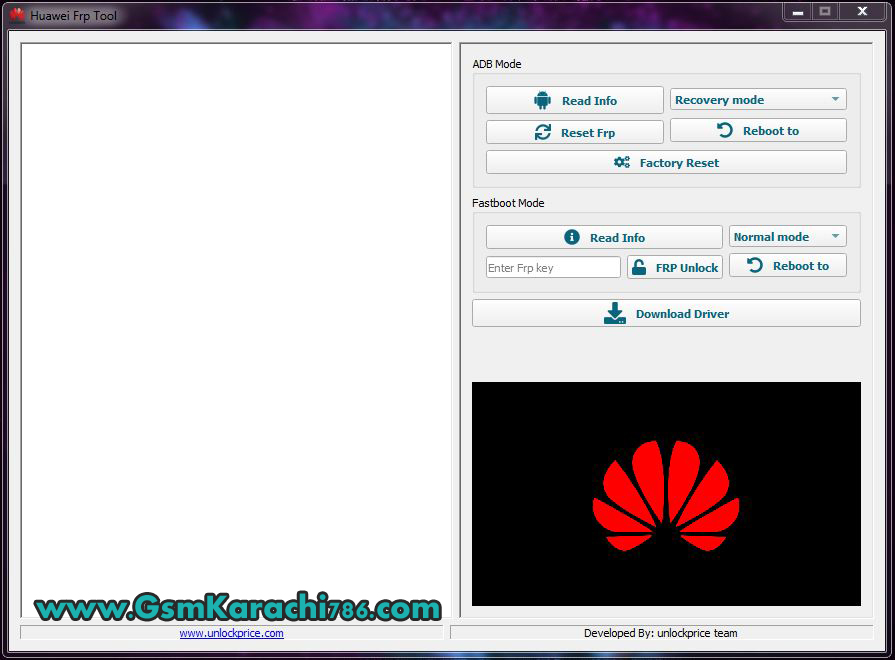Click the Huawei logo in the title bar
The height and width of the screenshot is (660, 895).
point(17,15)
